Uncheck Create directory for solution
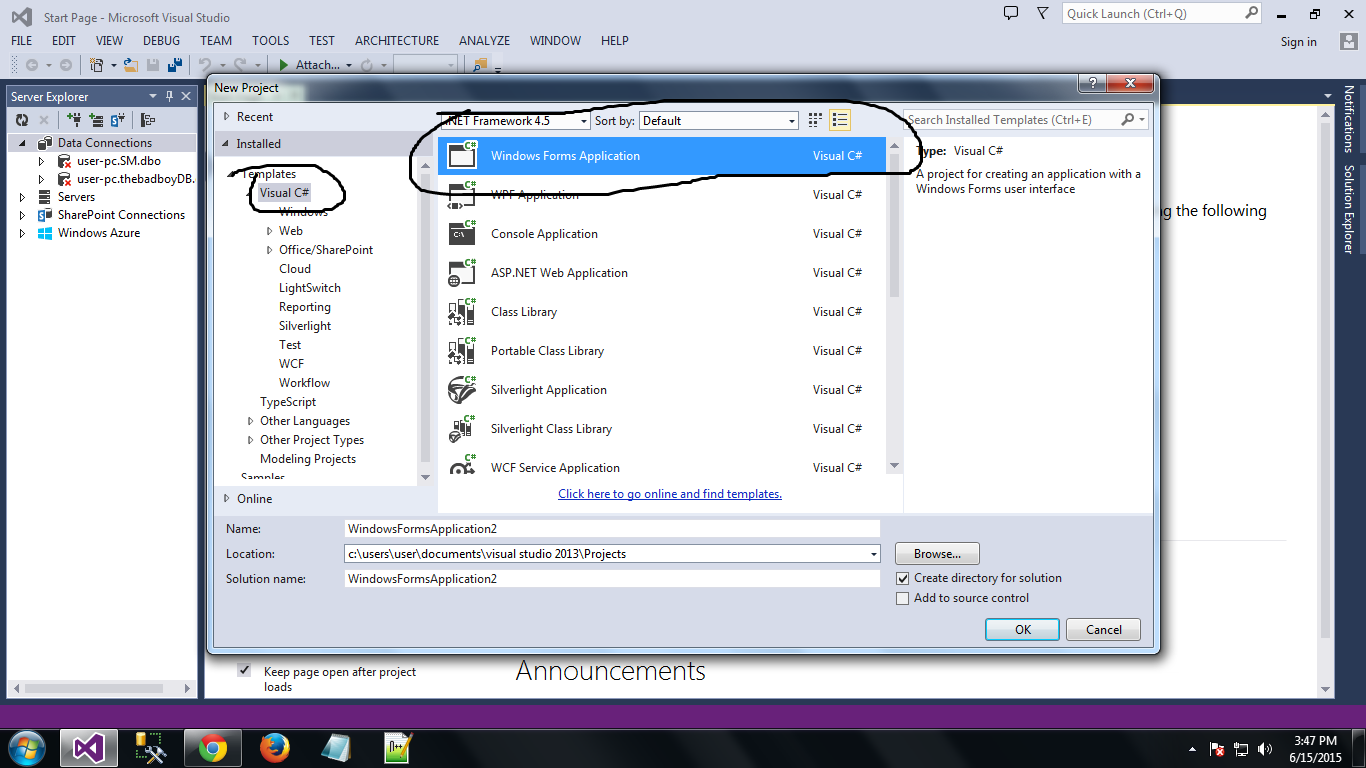This screenshot has width=1366, height=768. (x=902, y=578)
